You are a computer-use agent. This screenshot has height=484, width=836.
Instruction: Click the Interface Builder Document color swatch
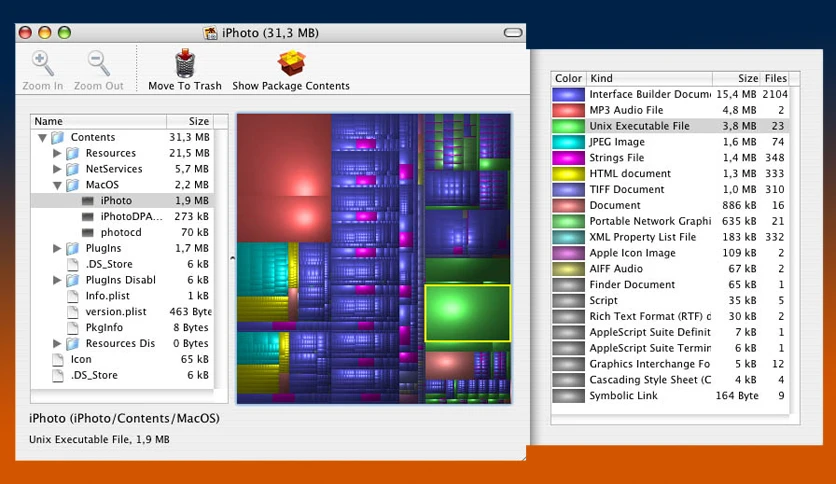click(568, 94)
